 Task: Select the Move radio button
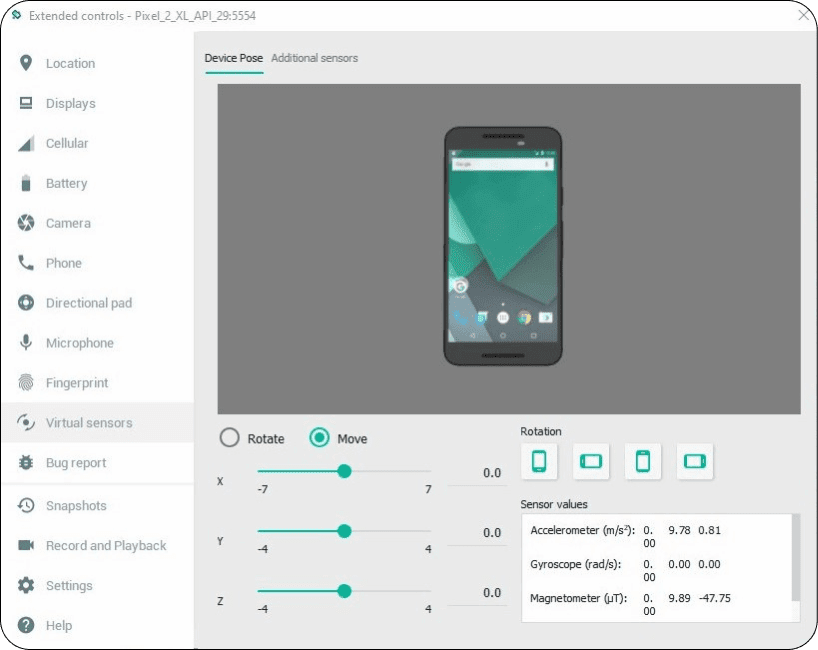[319, 438]
